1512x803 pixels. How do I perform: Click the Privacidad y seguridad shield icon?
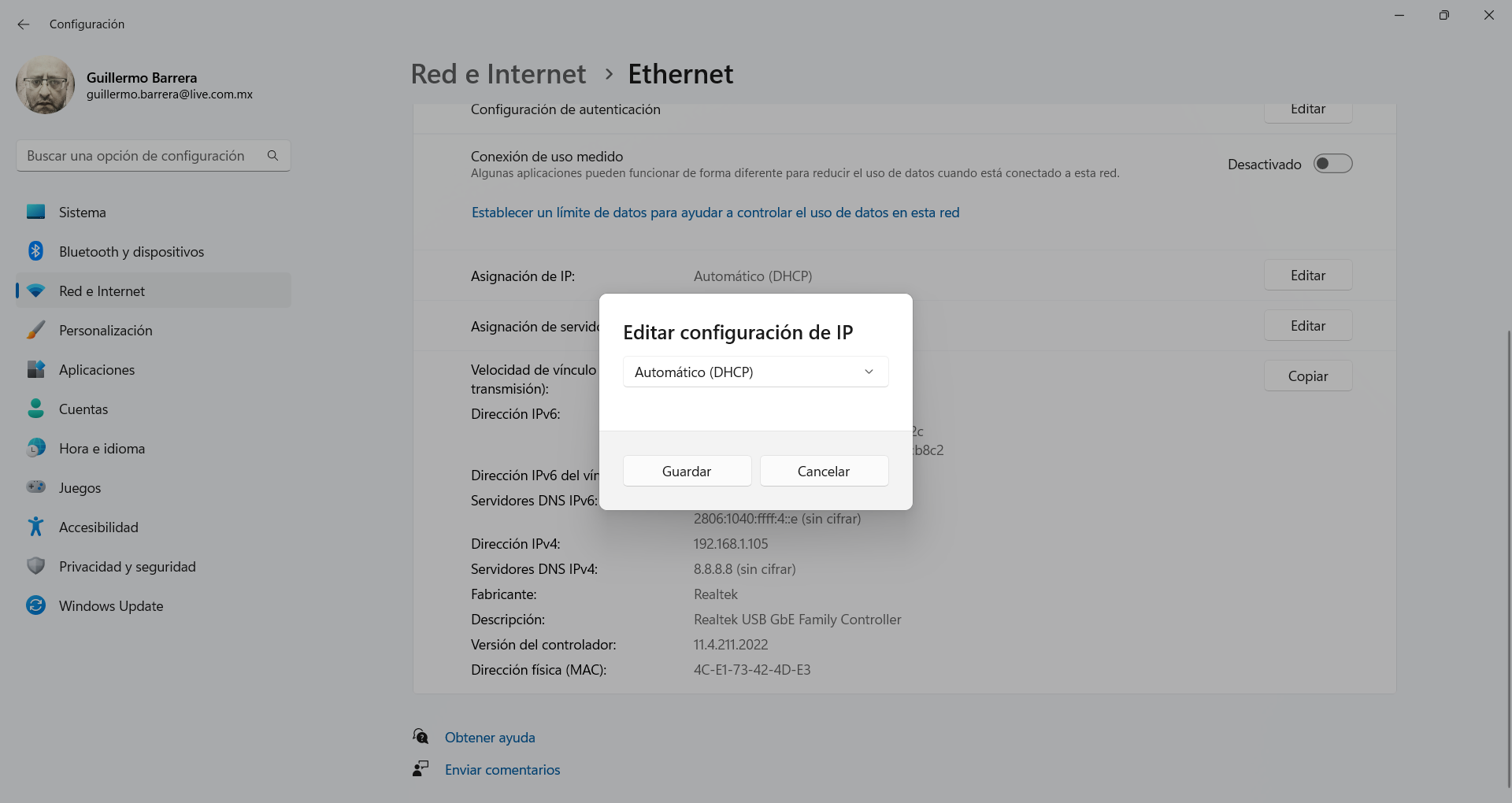(x=35, y=566)
